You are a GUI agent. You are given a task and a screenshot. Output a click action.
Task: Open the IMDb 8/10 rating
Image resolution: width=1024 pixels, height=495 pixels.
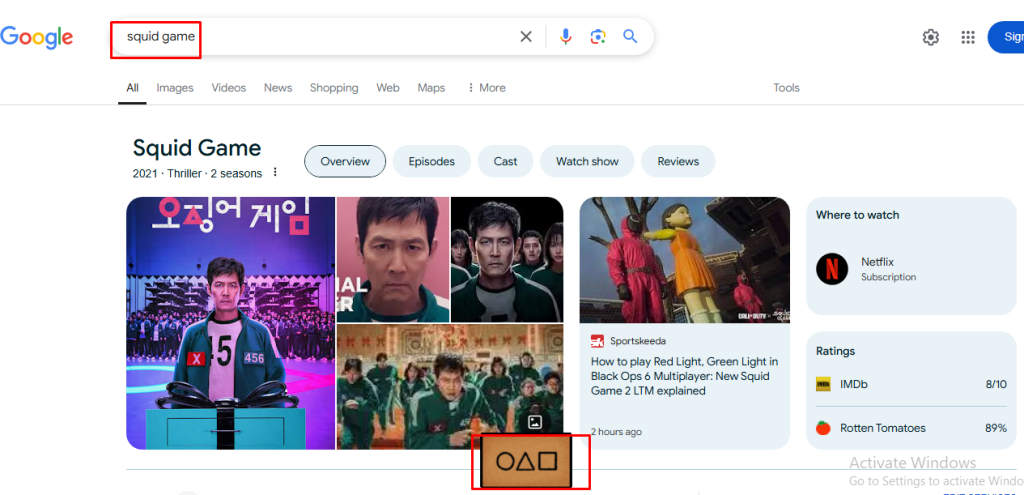point(911,384)
